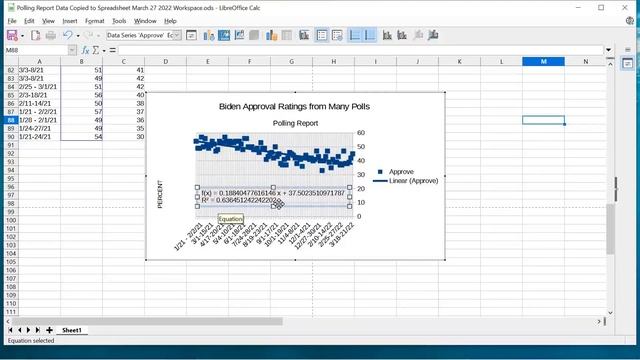640x360 pixels.
Task: Click the Y Axis format icon
Action: [x=402, y=36]
